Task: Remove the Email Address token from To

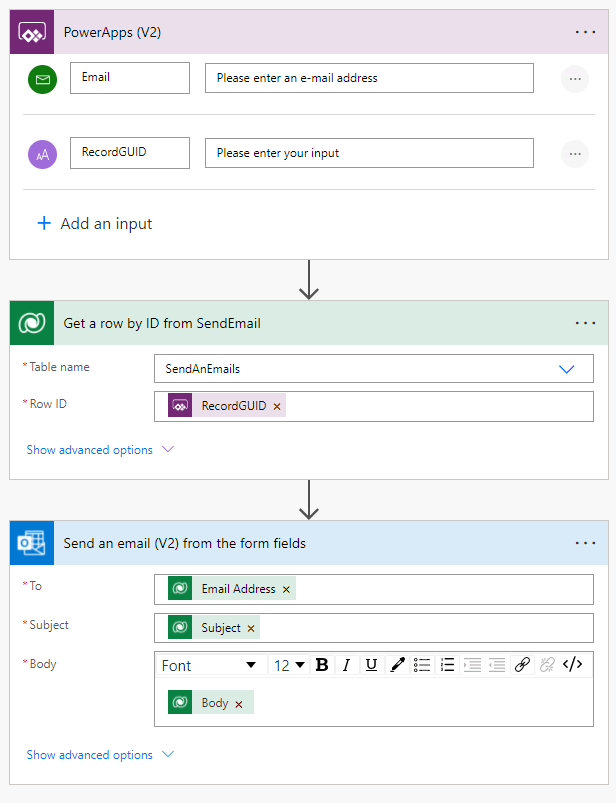Action: (x=286, y=590)
